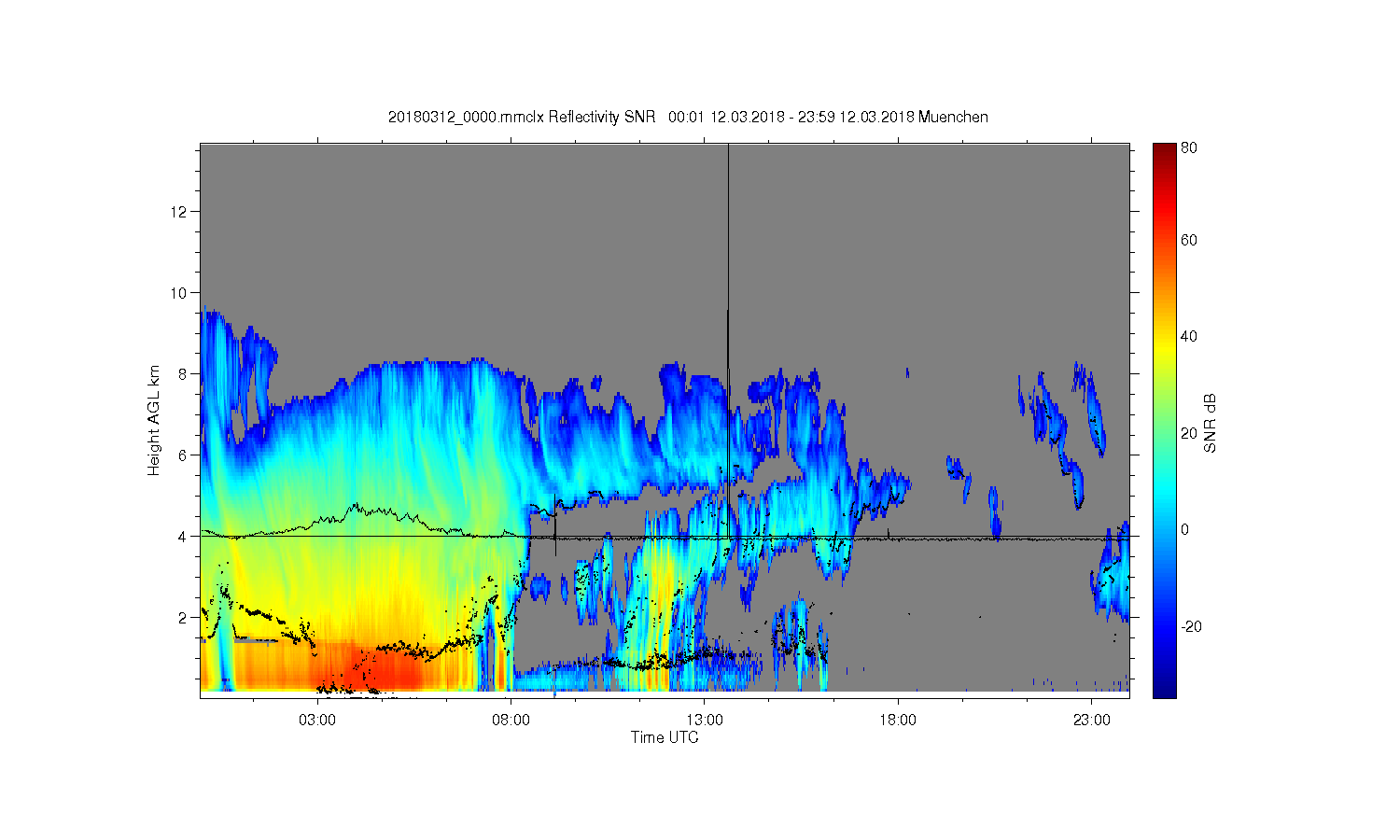Click the height tick label 10
1400x840 pixels.
(x=178, y=293)
